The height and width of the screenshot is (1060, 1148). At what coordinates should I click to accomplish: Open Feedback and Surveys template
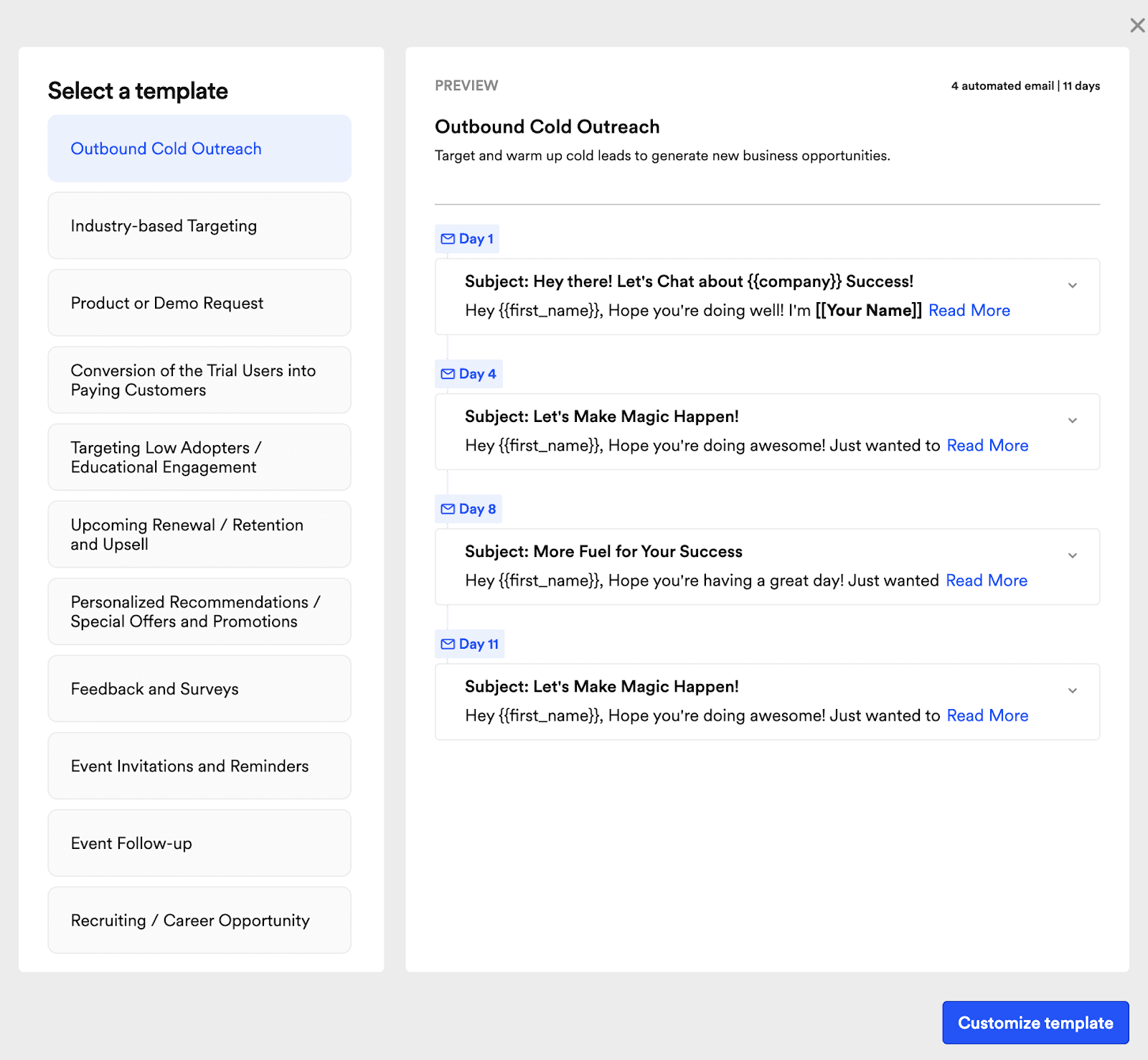[x=199, y=688]
